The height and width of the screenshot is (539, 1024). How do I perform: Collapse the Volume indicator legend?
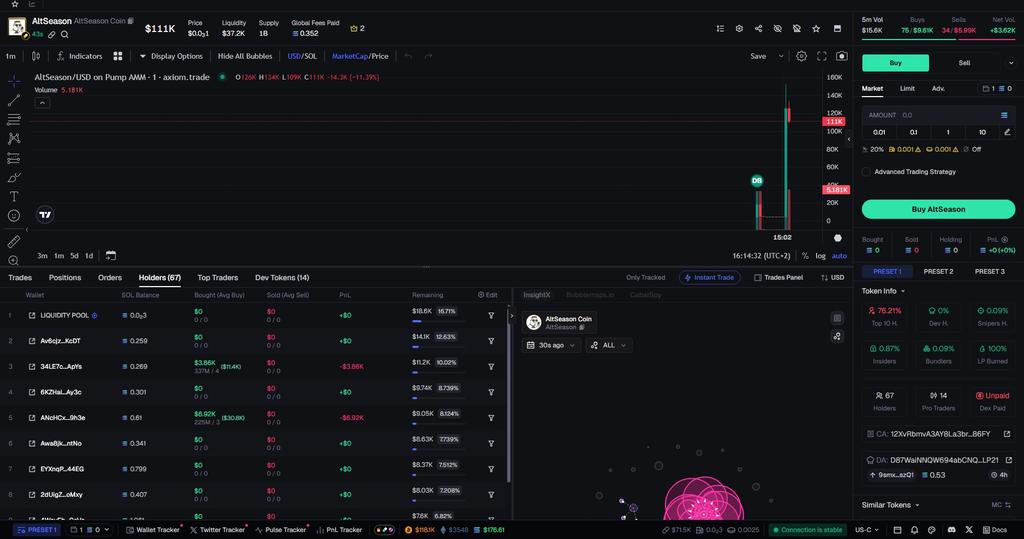(42, 103)
